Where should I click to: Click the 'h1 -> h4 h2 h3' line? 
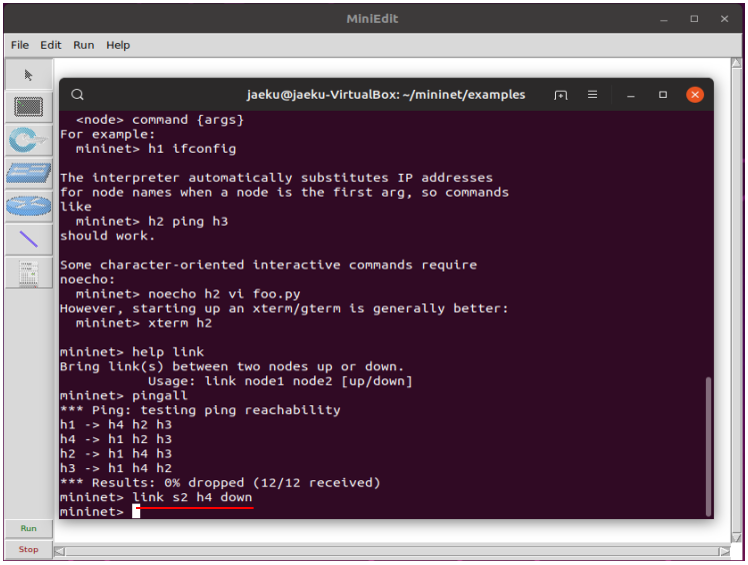[115, 424]
